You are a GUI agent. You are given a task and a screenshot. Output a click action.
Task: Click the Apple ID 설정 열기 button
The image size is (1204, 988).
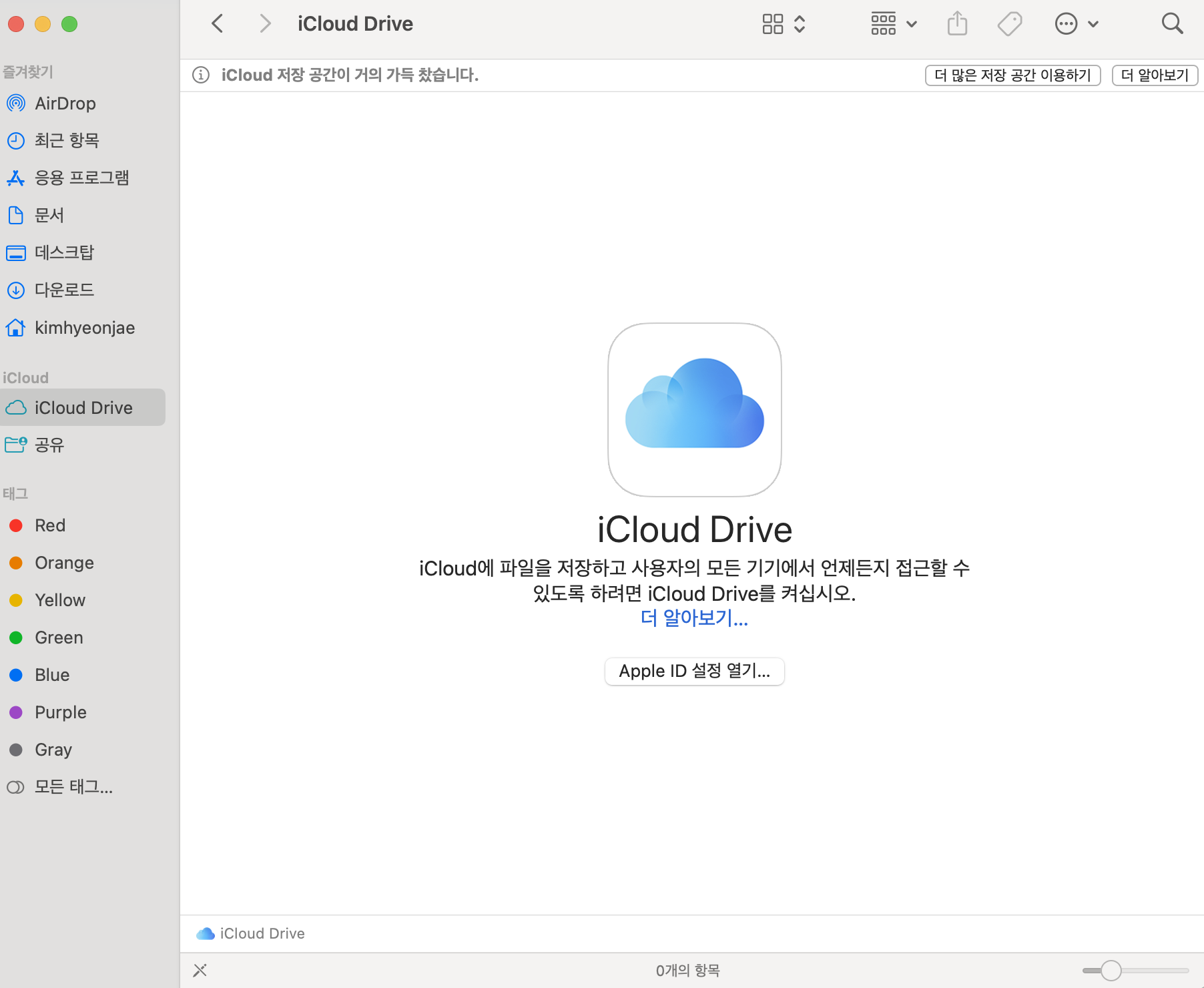coord(694,671)
